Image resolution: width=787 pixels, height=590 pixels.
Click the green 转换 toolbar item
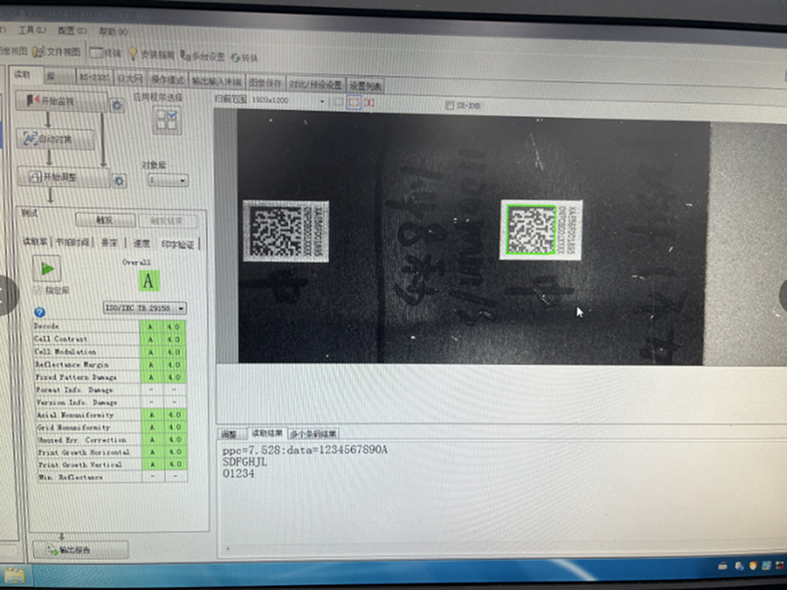[244, 58]
